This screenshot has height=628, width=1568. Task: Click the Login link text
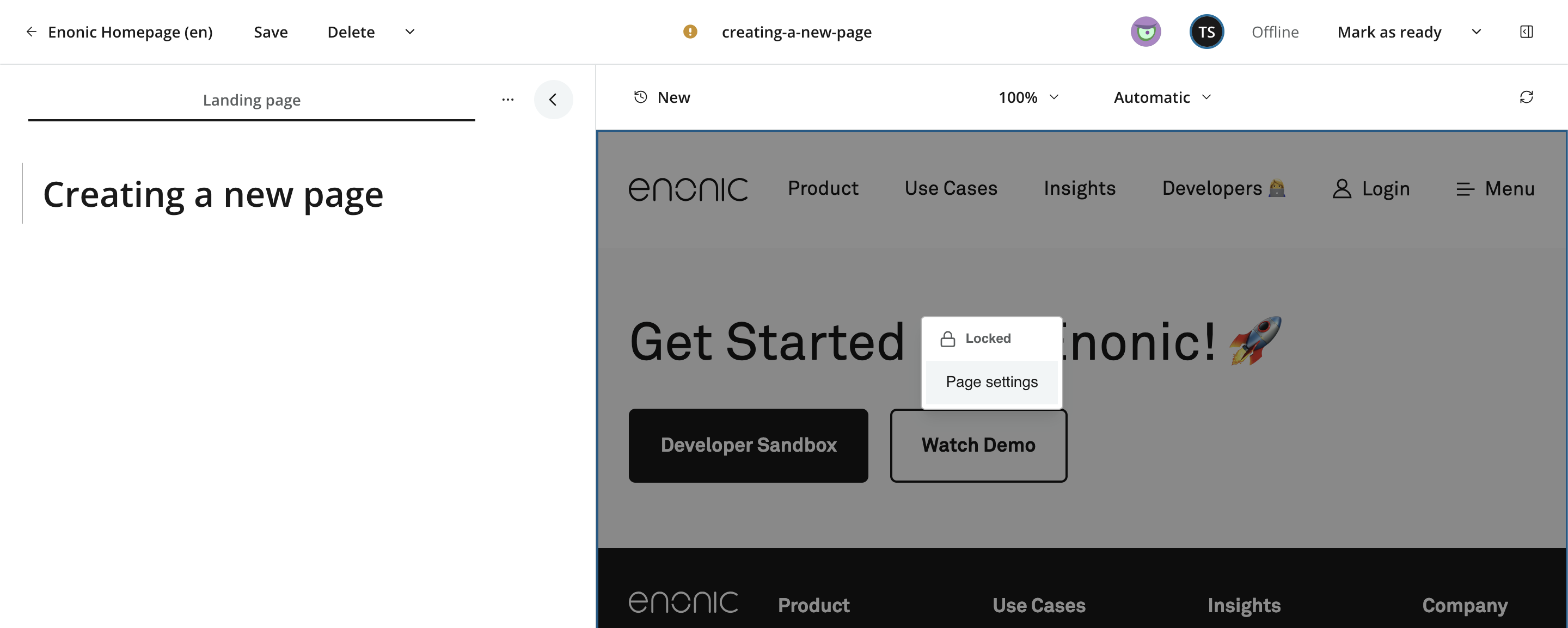(1386, 189)
